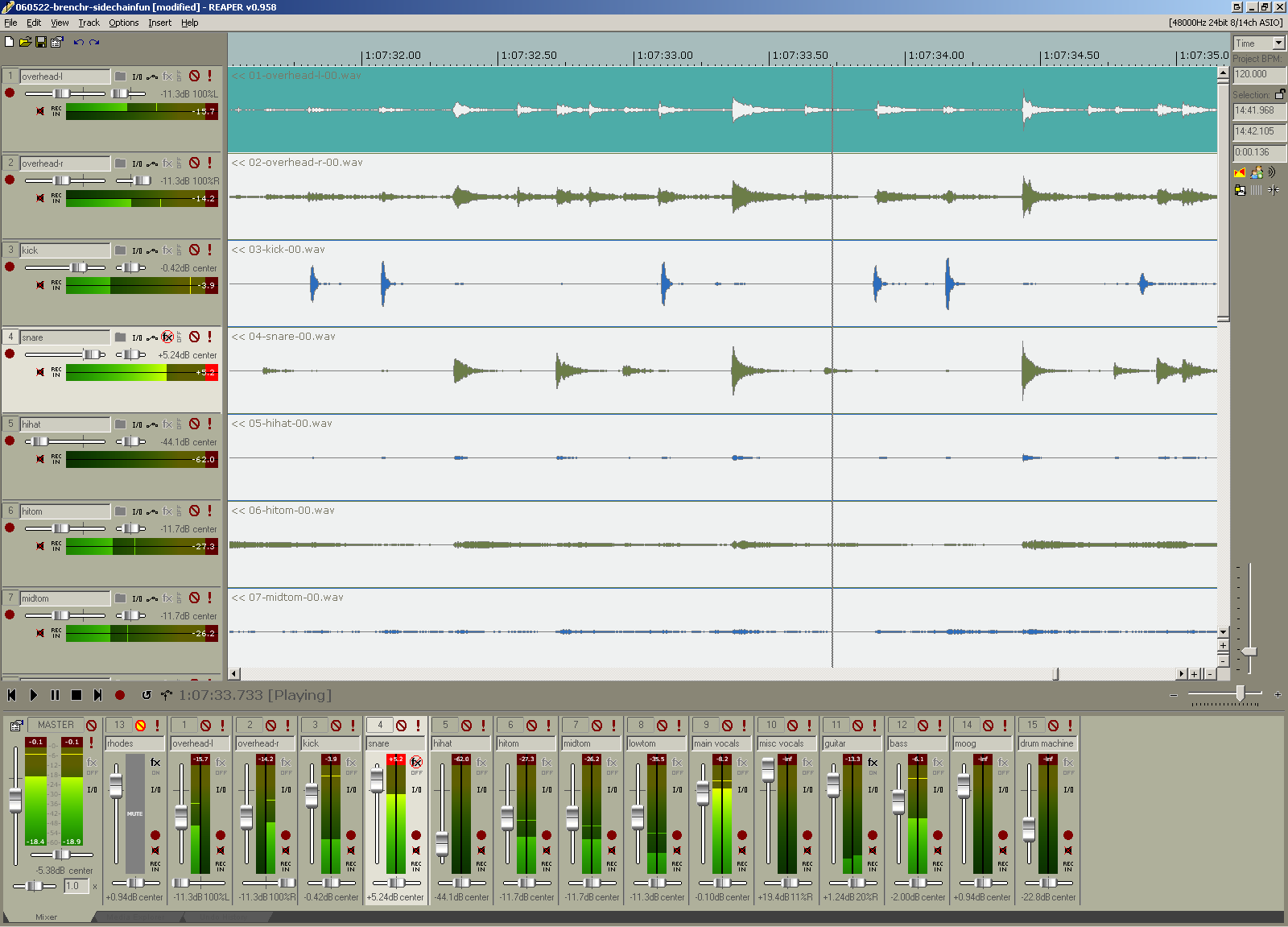Mute the overhead-l track
Image resolution: width=1288 pixels, height=927 pixels.
pos(194,76)
